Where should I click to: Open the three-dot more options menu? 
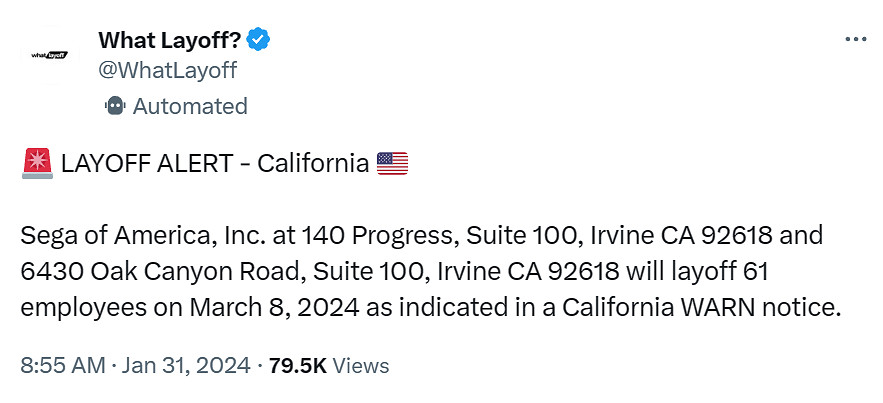pos(855,40)
